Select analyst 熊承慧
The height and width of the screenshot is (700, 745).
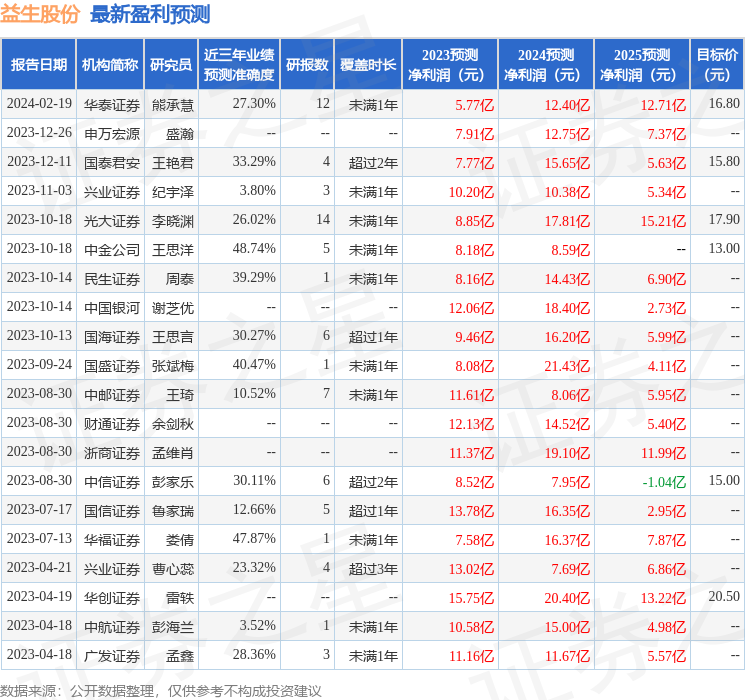click(x=172, y=105)
